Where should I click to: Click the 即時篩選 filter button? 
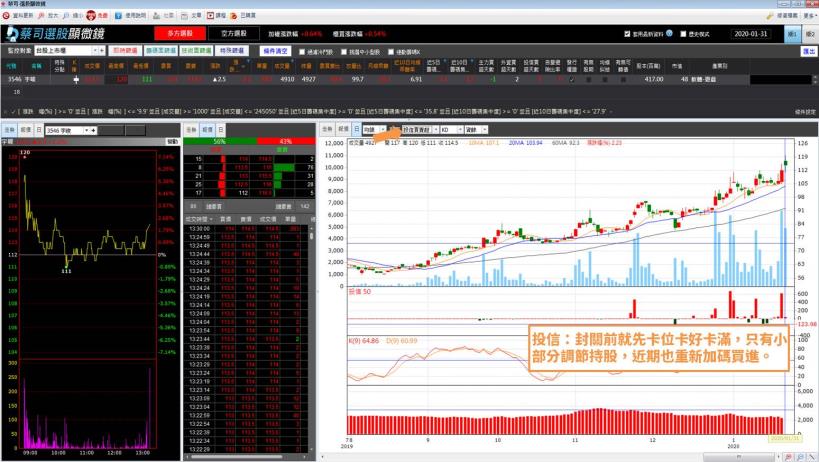click(125, 51)
